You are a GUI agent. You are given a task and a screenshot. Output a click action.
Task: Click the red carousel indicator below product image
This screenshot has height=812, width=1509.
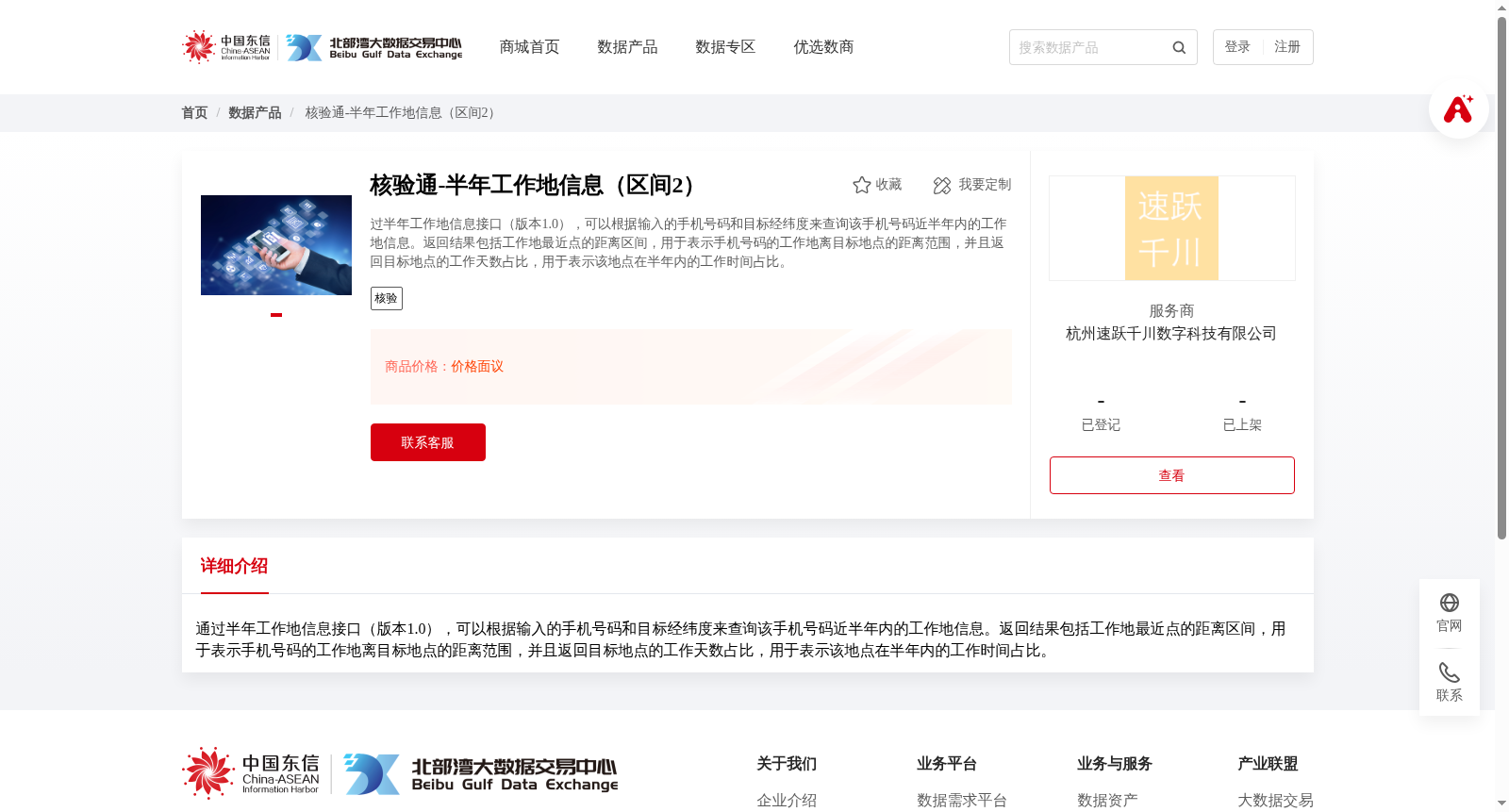coord(276,315)
